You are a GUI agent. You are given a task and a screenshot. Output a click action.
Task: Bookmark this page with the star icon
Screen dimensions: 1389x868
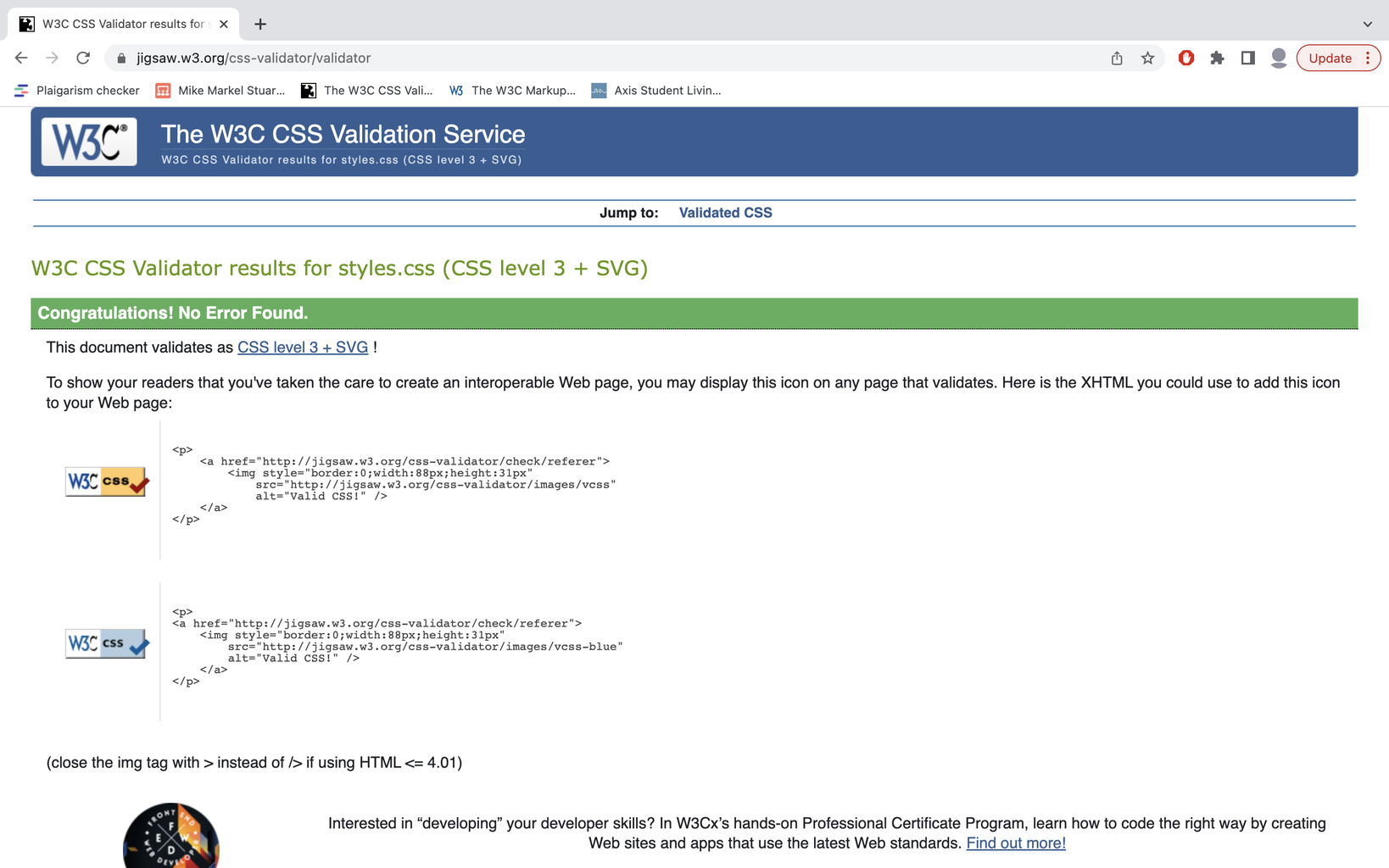tap(1147, 58)
